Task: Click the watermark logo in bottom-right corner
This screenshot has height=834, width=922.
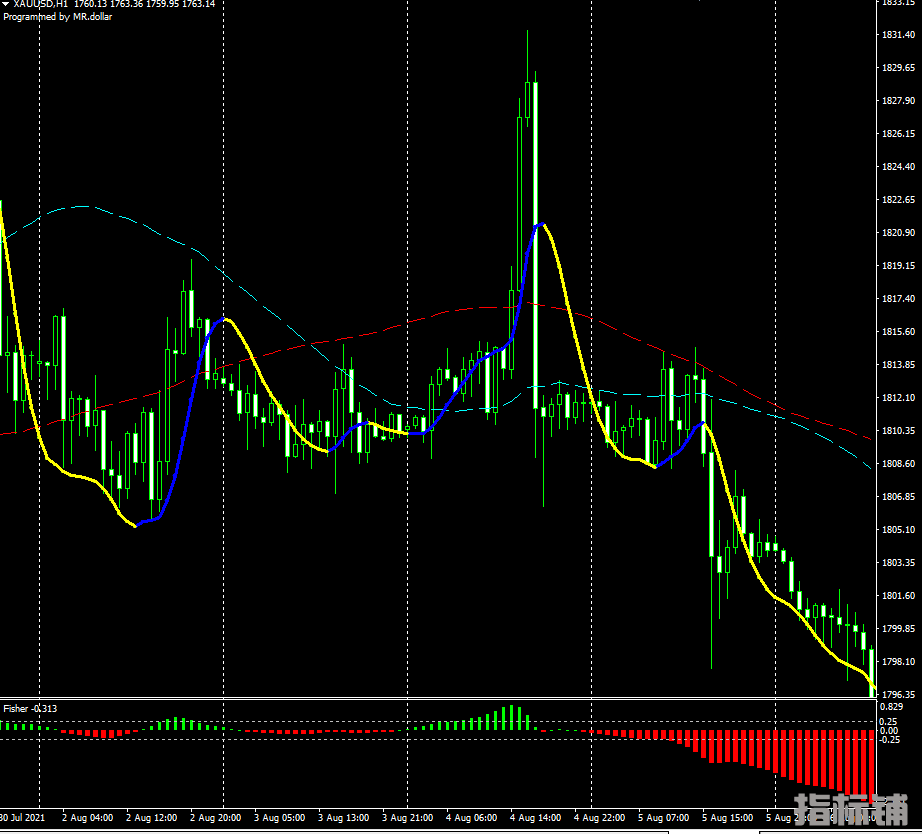Action: click(x=851, y=811)
